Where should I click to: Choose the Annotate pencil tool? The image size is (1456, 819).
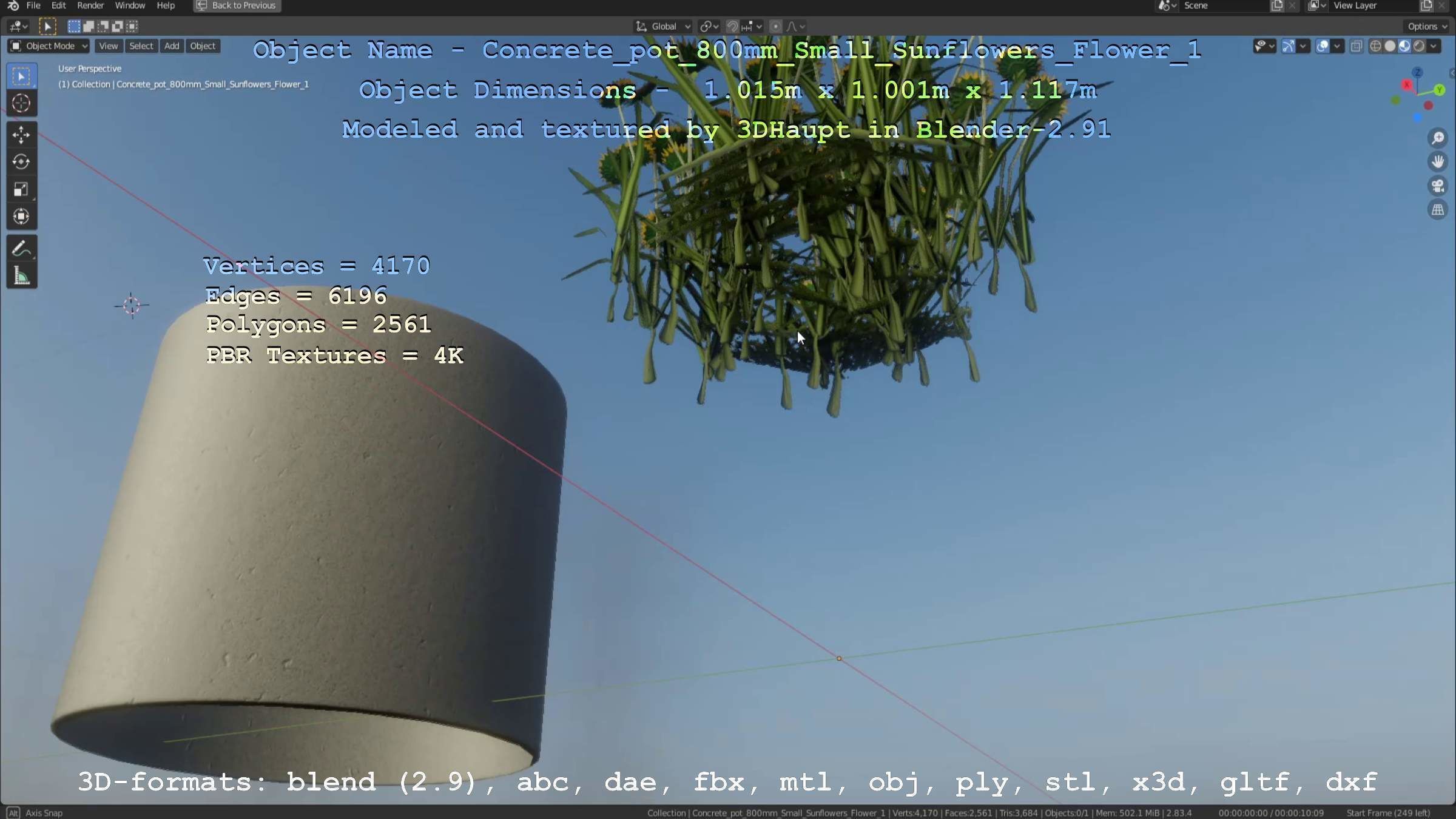pos(21,249)
